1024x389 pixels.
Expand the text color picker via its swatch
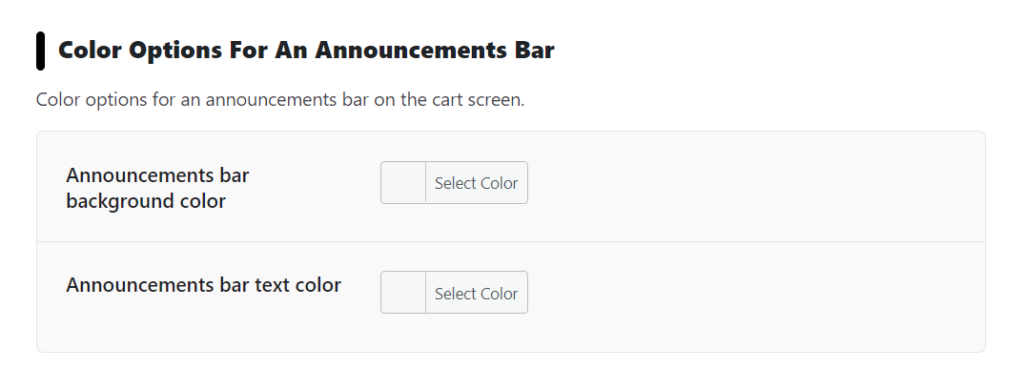403,292
